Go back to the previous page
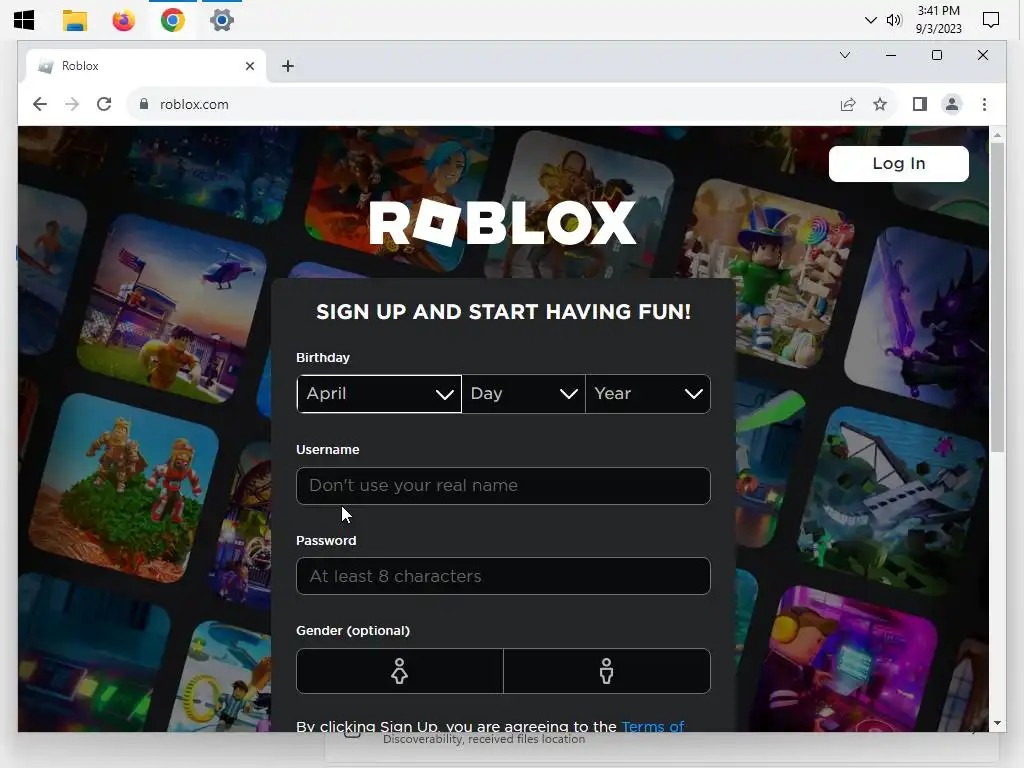Screen dimensions: 1024x768 40,104
